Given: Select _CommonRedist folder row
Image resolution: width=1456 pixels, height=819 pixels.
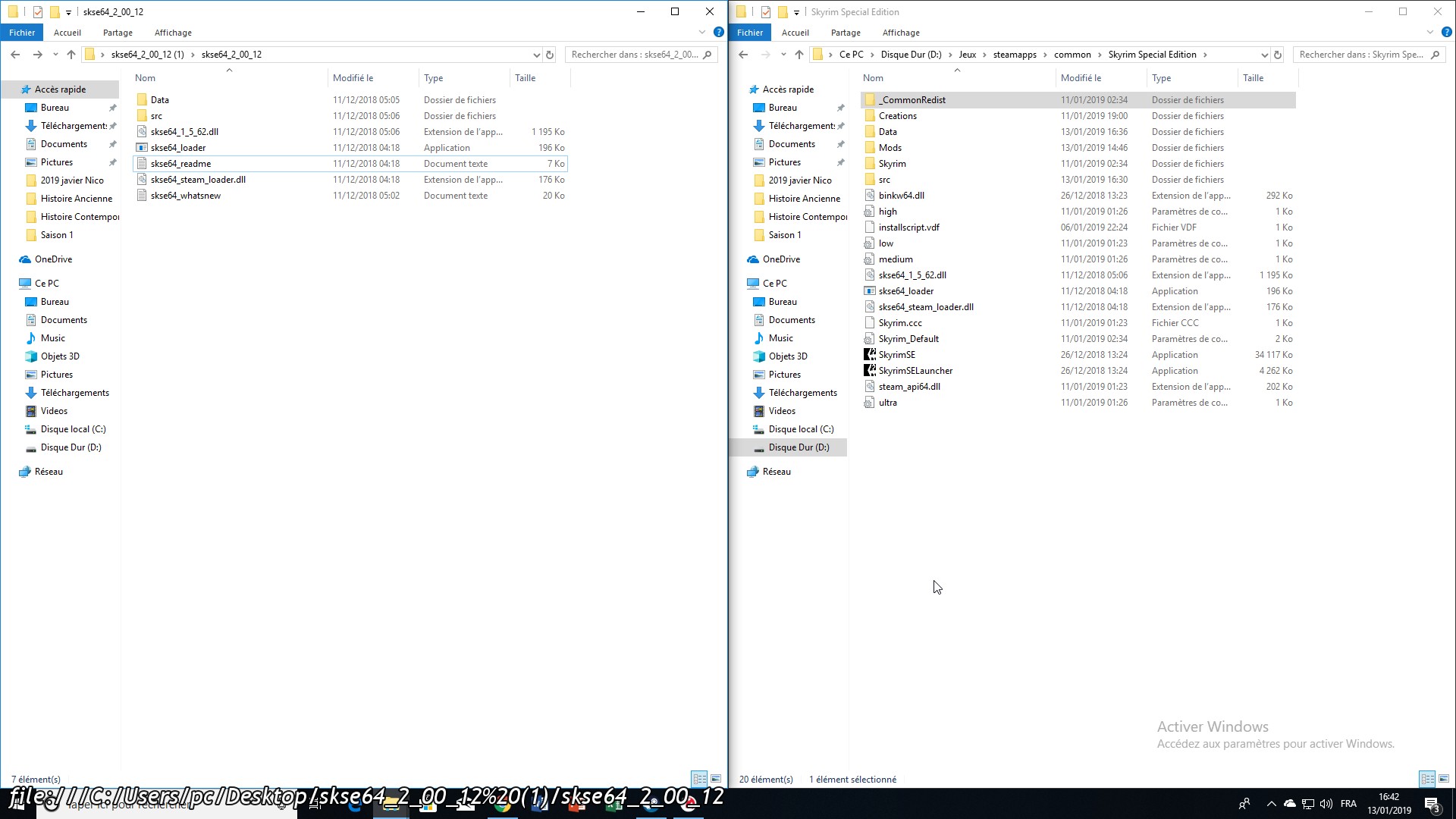Looking at the screenshot, I should [1078, 100].
